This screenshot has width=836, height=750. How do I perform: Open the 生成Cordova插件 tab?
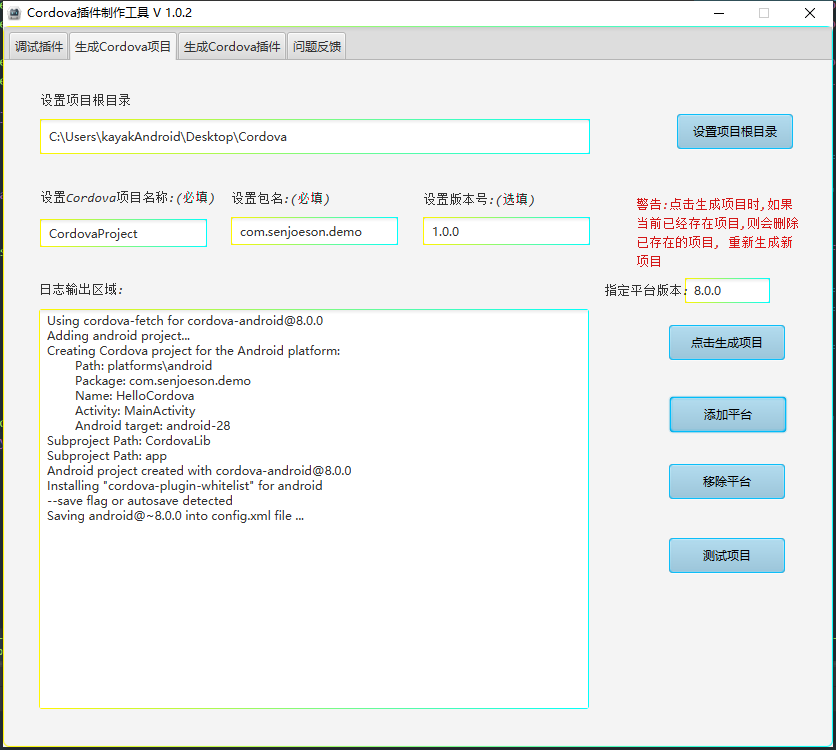click(231, 45)
